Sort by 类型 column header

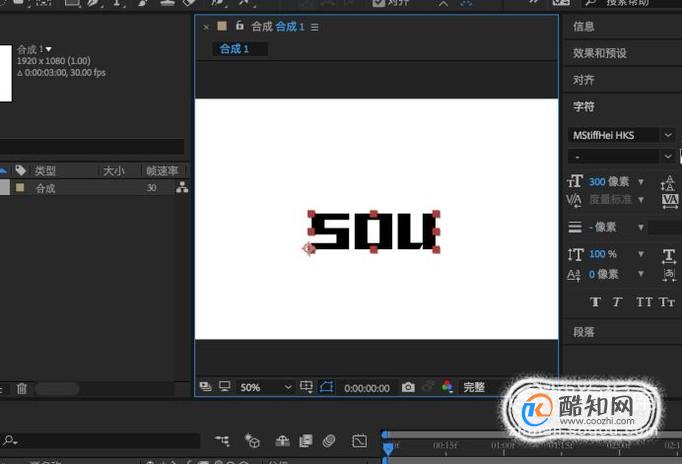[45, 171]
